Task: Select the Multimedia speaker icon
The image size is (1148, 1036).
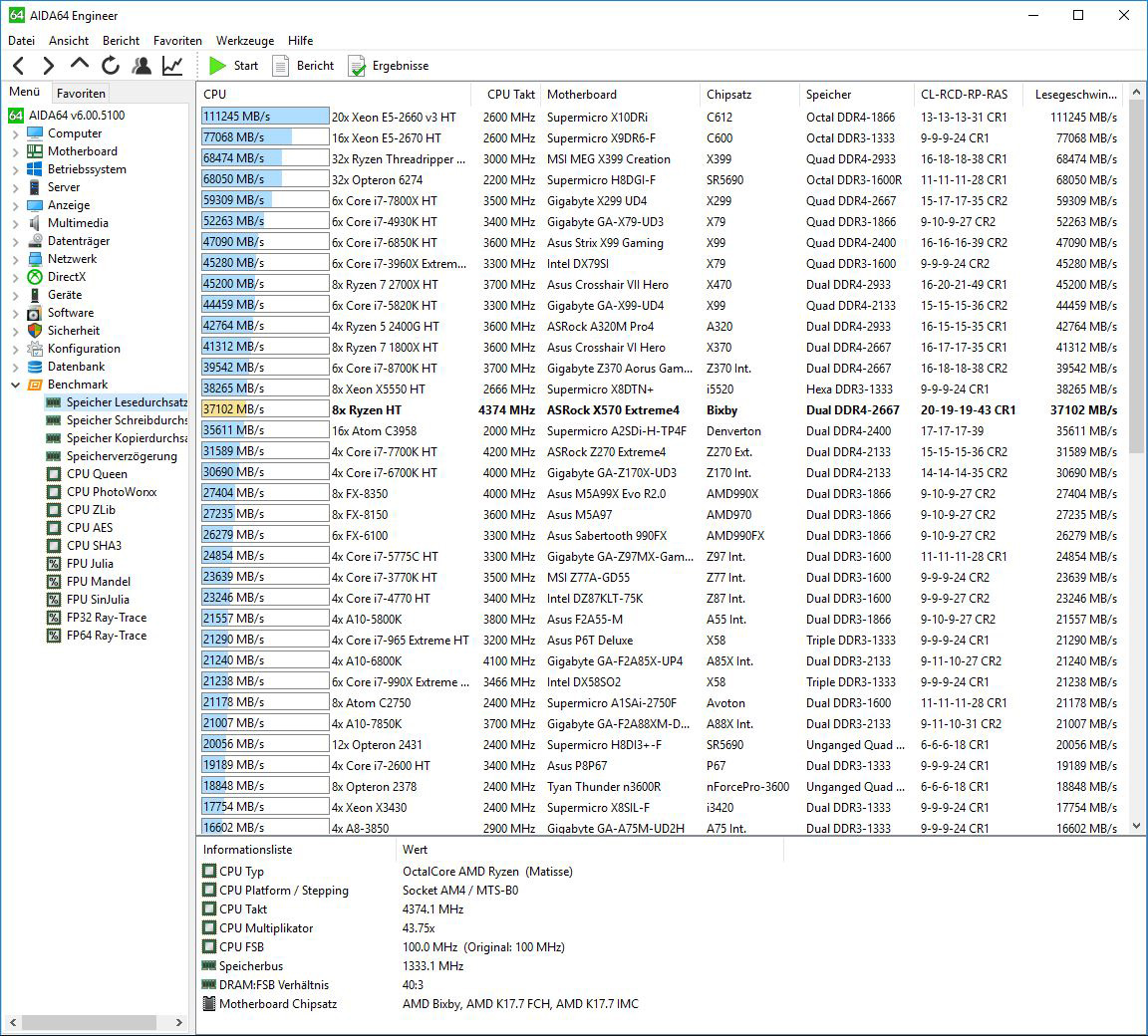Action: [x=35, y=223]
